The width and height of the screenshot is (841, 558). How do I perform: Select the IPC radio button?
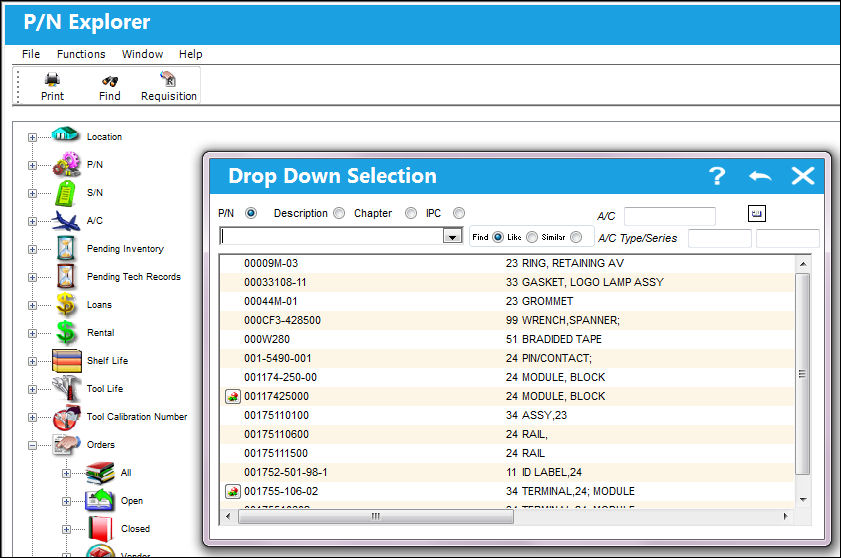pyautogui.click(x=459, y=213)
